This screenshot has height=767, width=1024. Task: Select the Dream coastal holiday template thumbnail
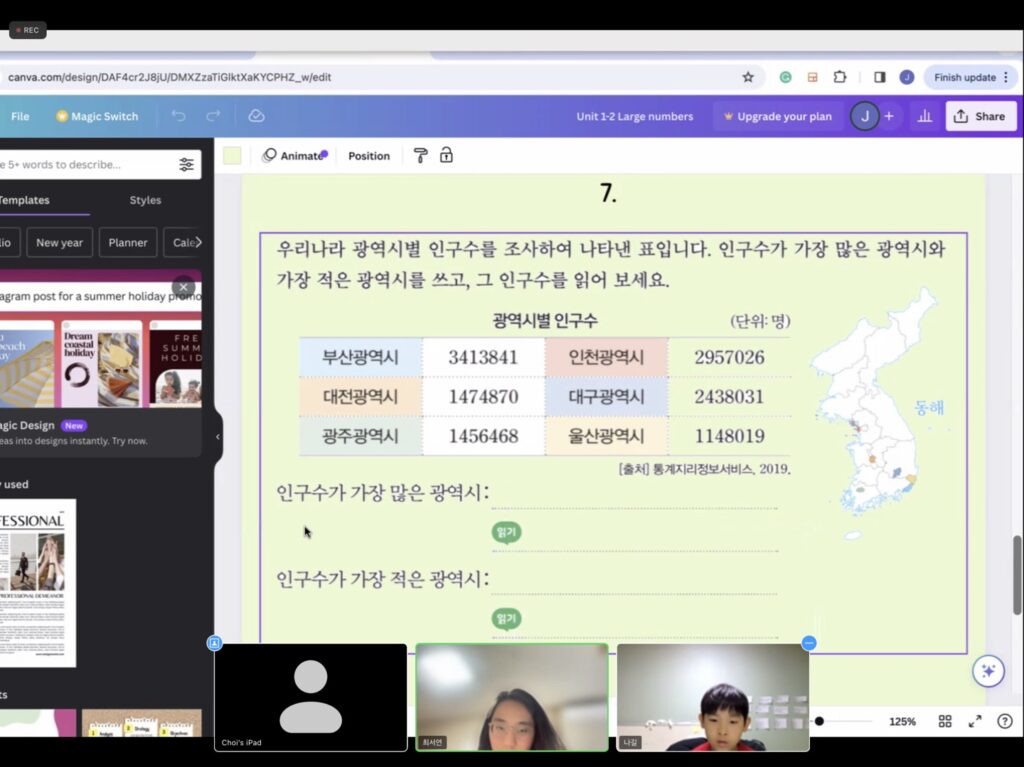tap(102, 364)
